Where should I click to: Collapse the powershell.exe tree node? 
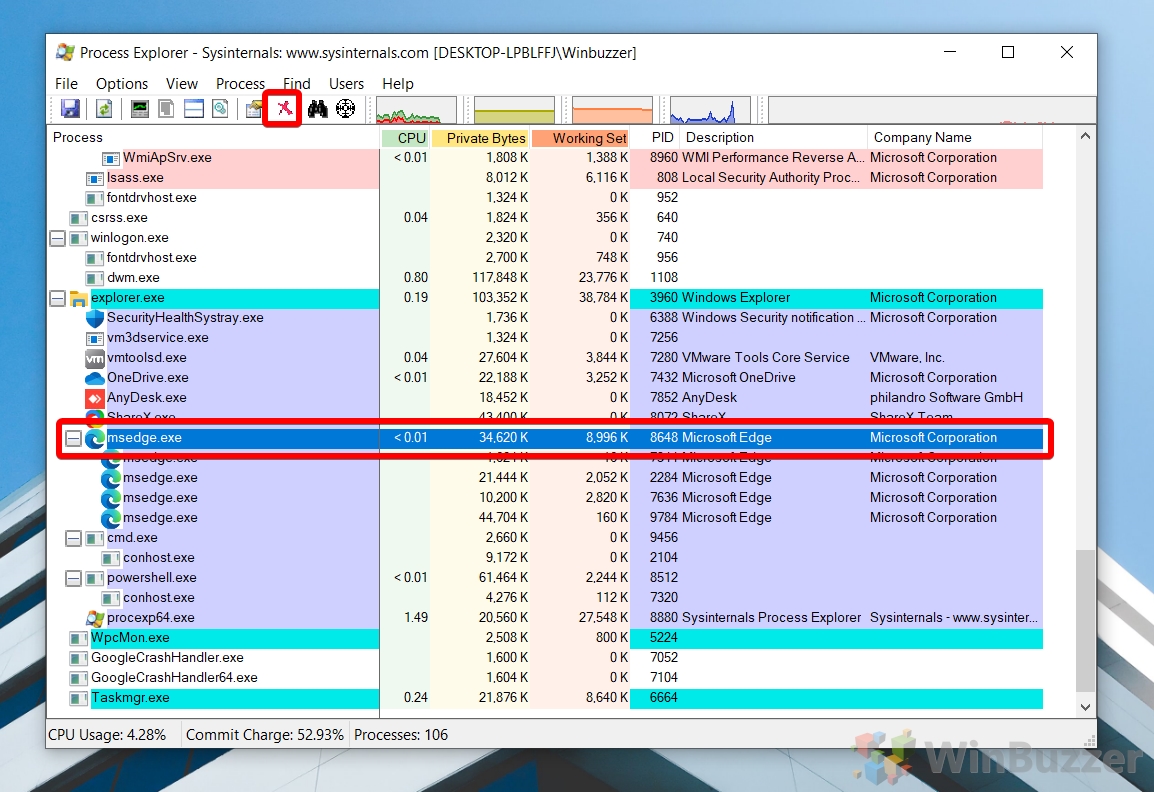[74, 578]
